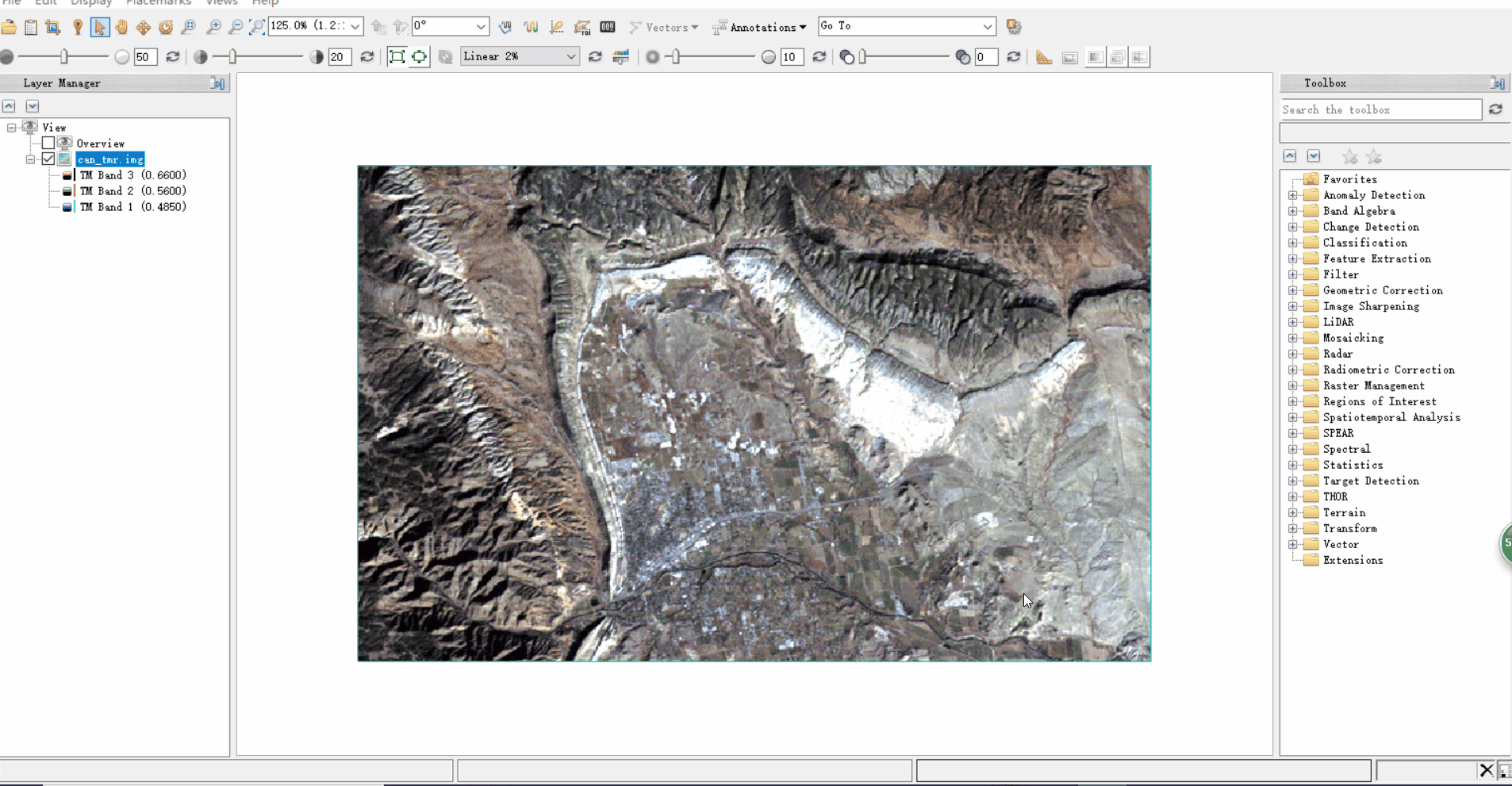Reset the sharpen value of 10

819,57
